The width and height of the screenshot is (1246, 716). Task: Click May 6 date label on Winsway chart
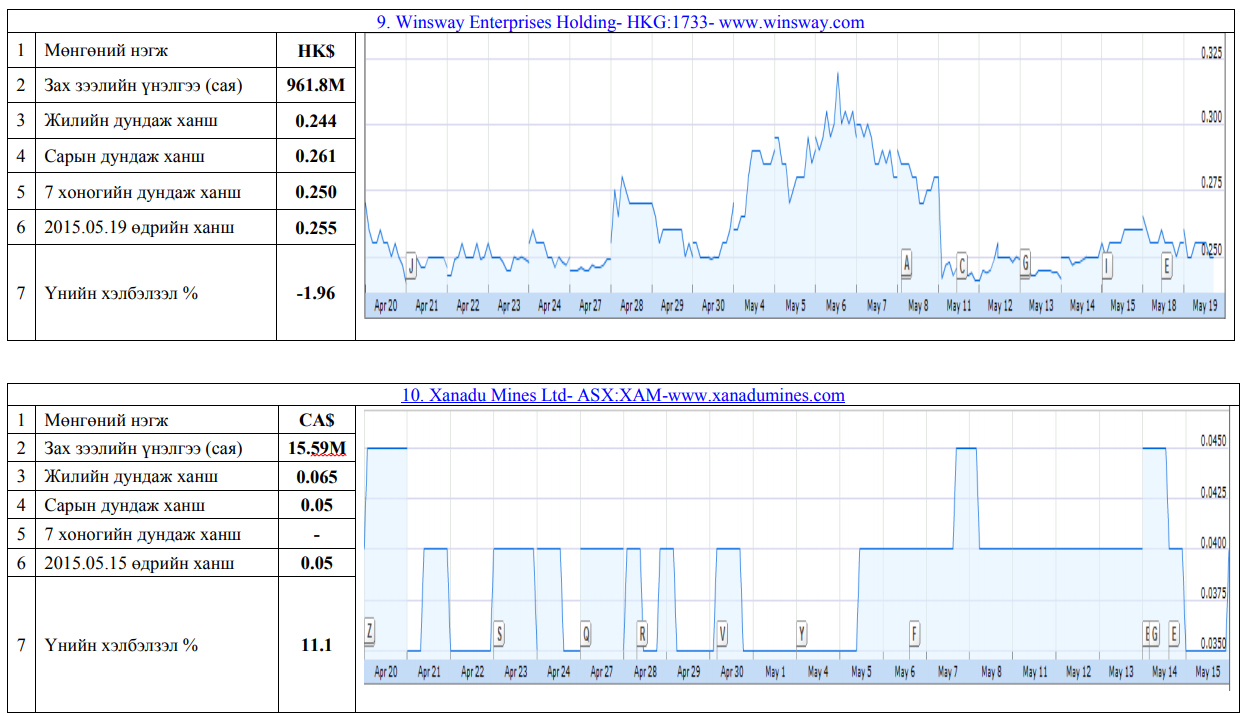coord(835,306)
